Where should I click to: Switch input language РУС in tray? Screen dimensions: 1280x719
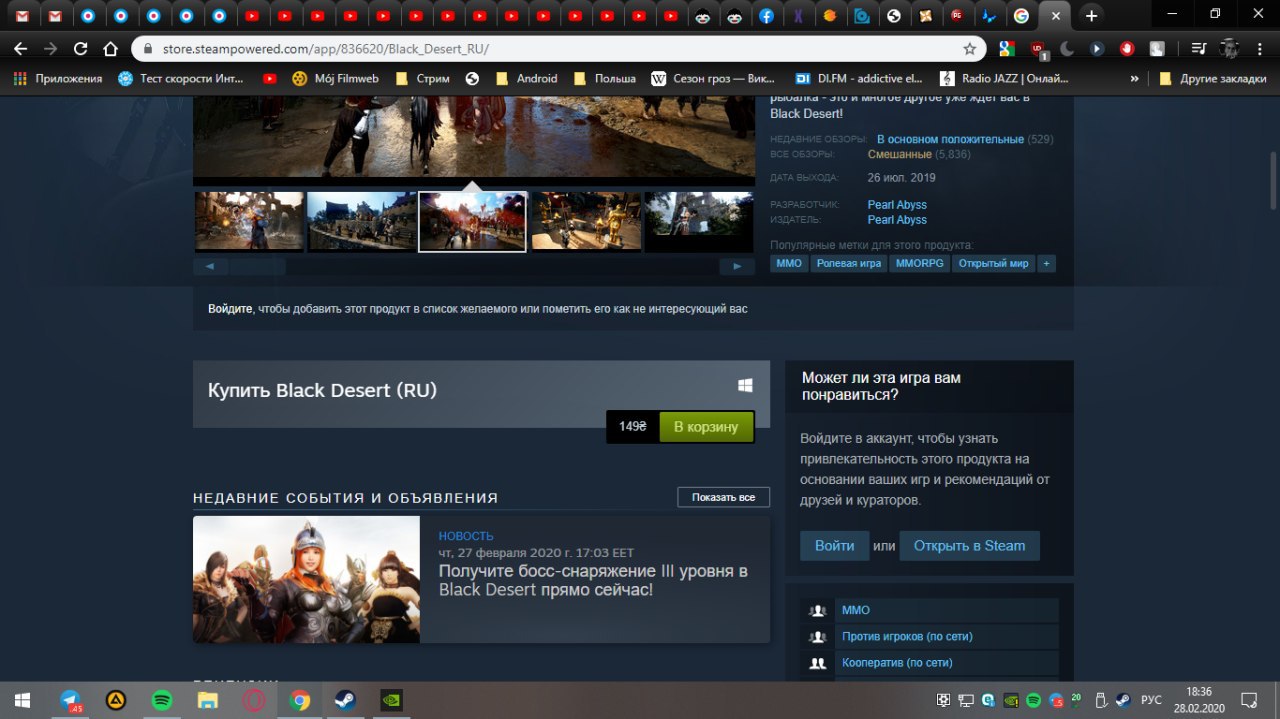tap(1151, 700)
